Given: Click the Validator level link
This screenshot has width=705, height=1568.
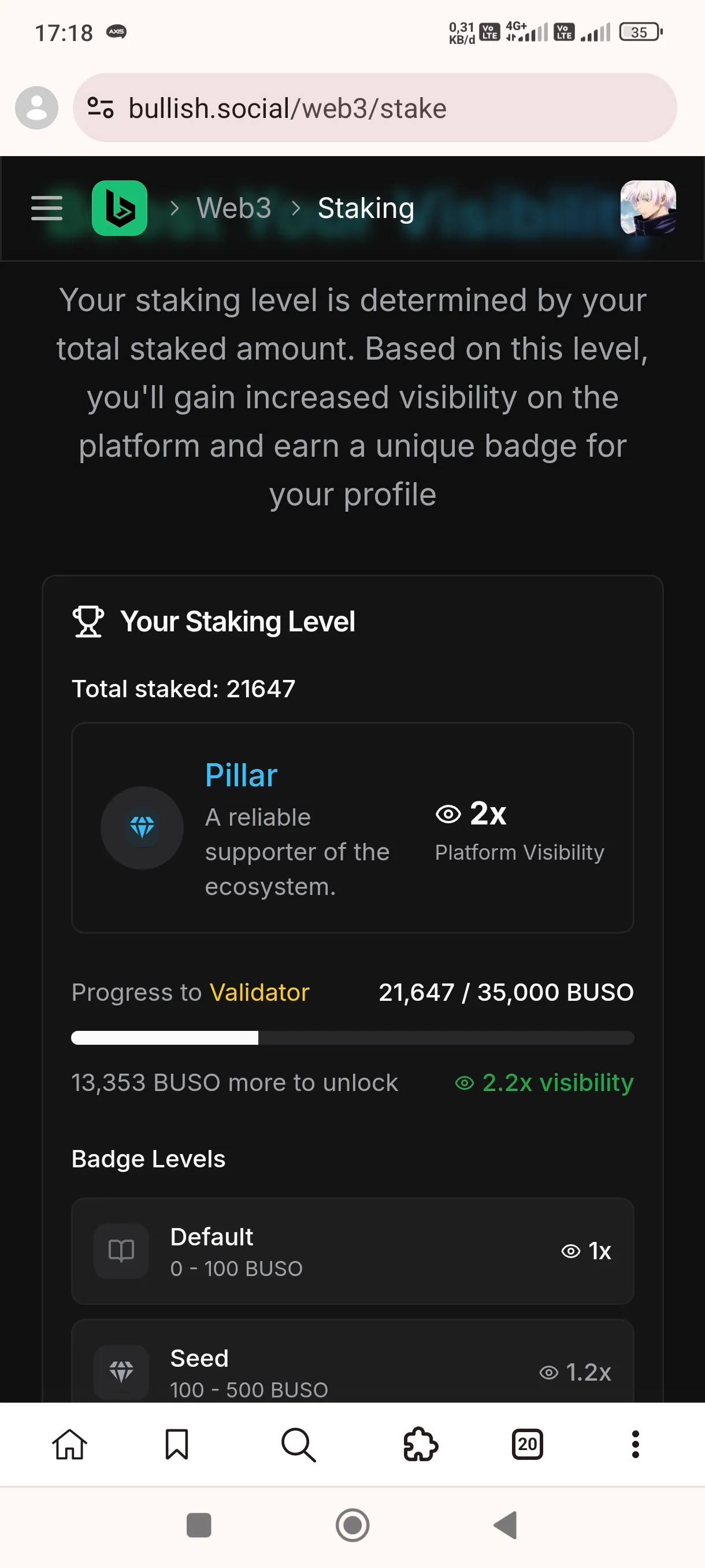Looking at the screenshot, I should (259, 992).
